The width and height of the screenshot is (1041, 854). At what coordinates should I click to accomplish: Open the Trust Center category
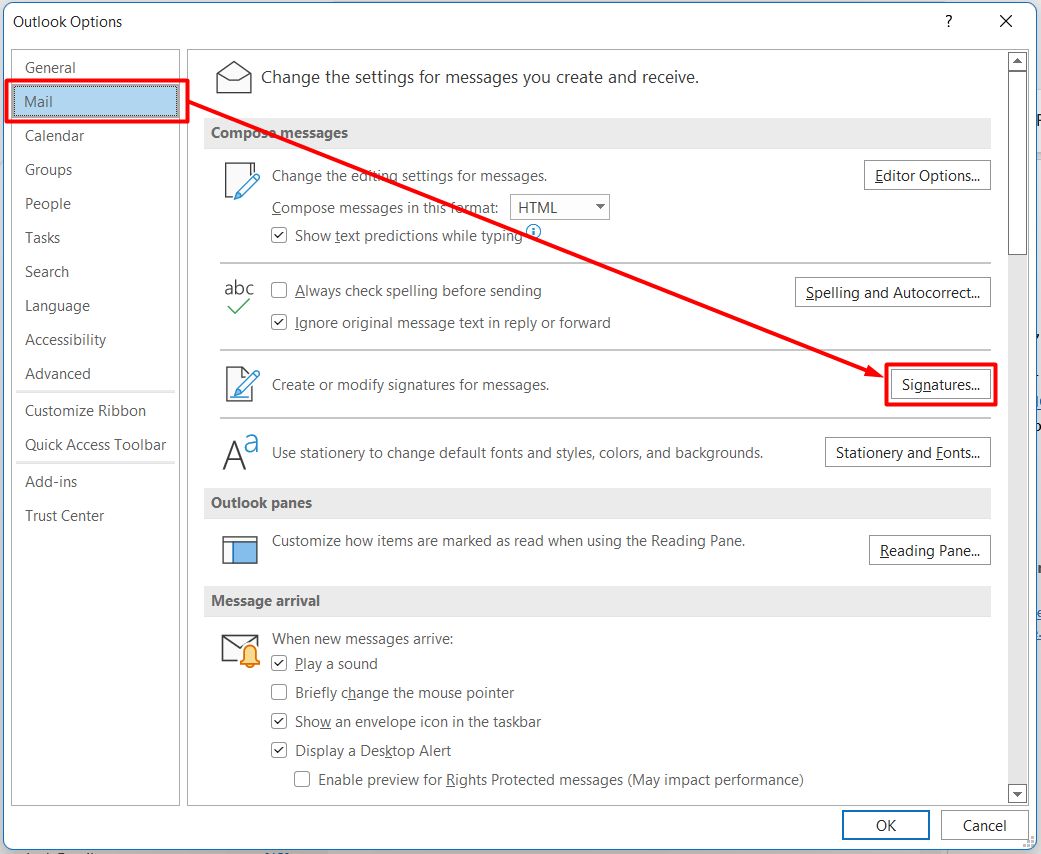click(96, 515)
